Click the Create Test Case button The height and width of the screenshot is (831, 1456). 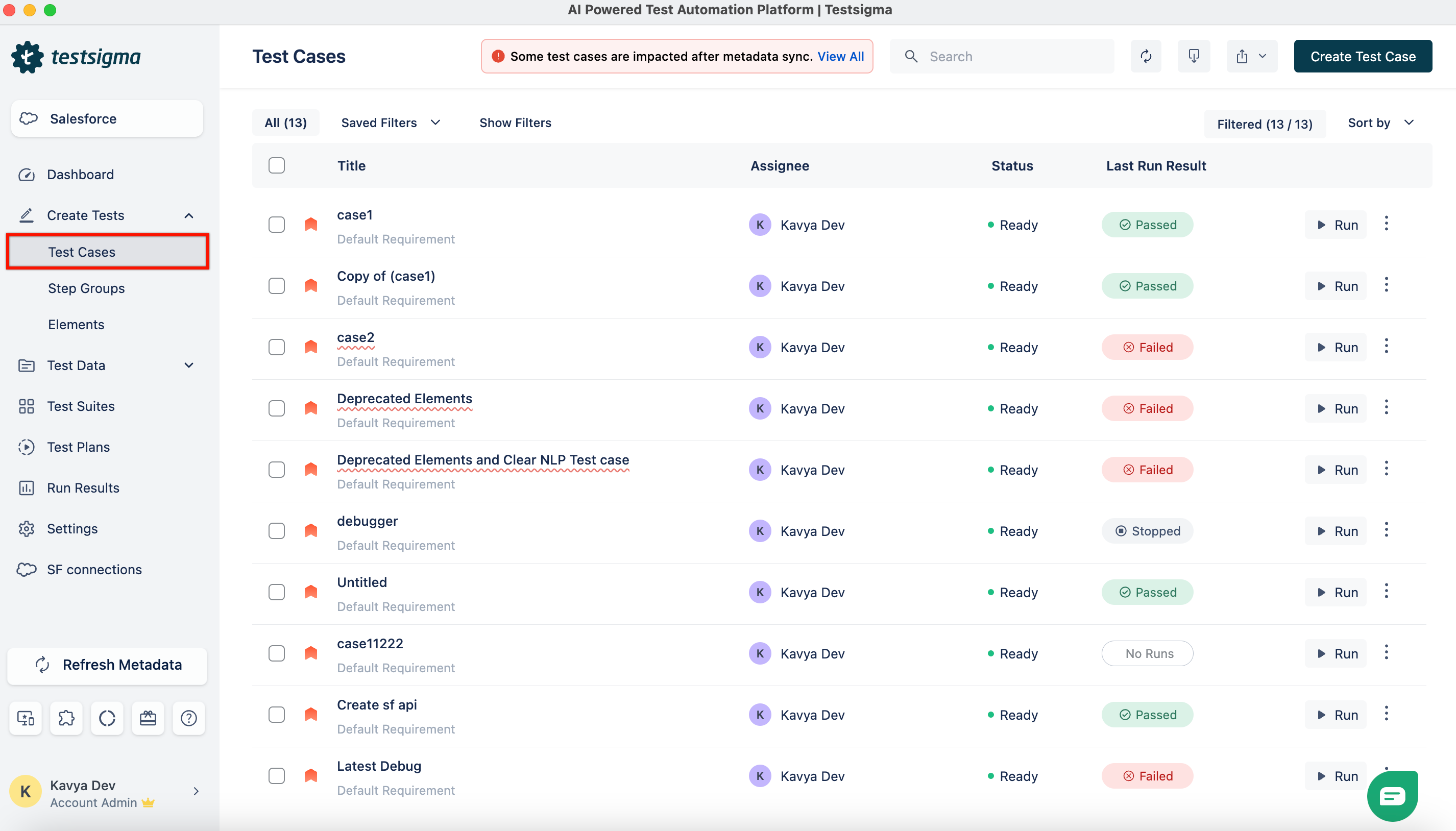click(1363, 56)
